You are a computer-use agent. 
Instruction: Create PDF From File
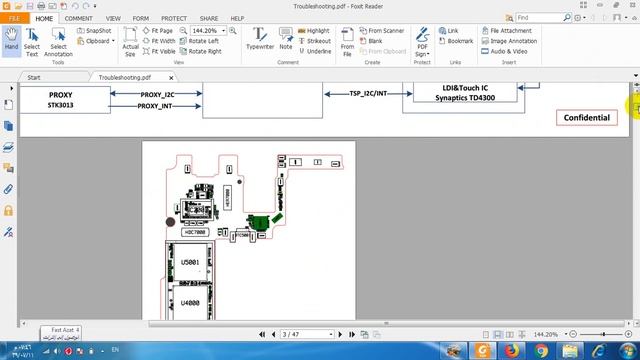(347, 42)
